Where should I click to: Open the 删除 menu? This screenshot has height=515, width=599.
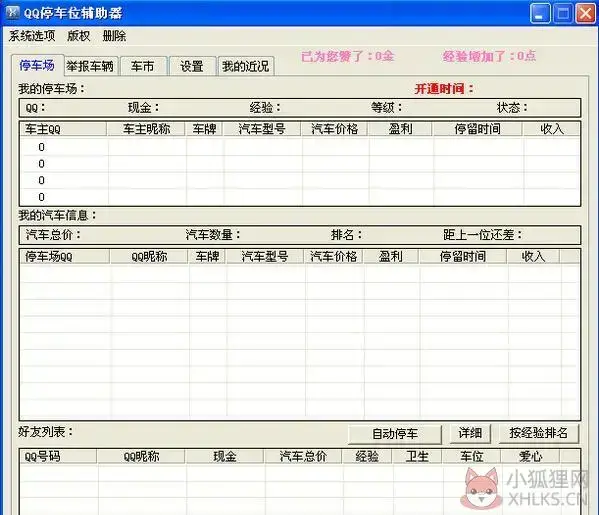(114, 36)
